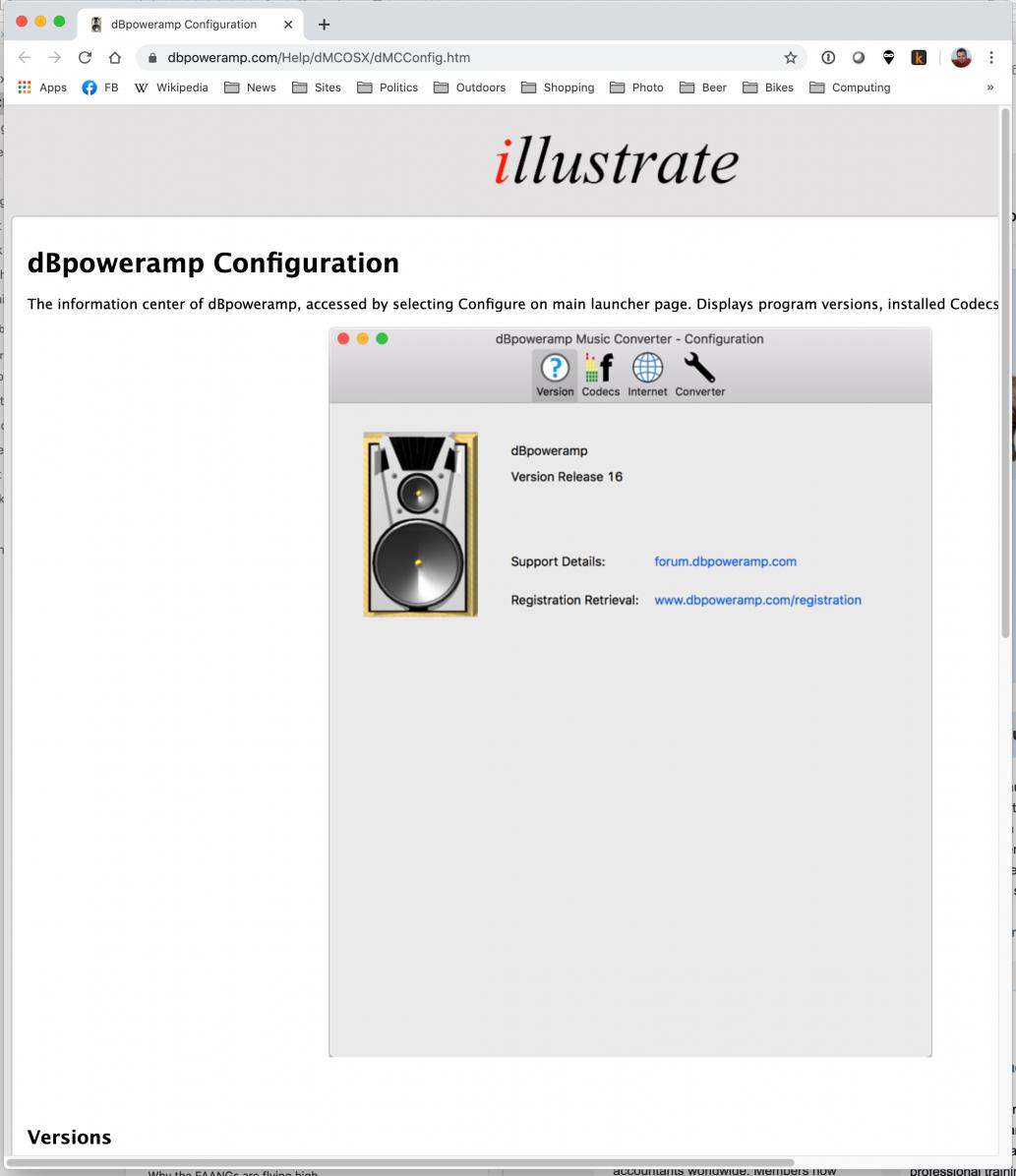Open the Wikipedia bookmark
1016x1176 pixels.
click(171, 88)
